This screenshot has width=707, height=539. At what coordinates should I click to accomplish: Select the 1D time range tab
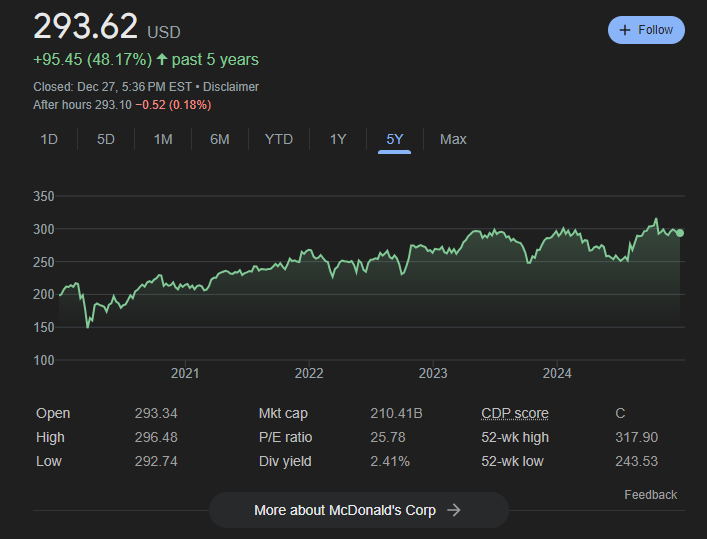(x=49, y=139)
